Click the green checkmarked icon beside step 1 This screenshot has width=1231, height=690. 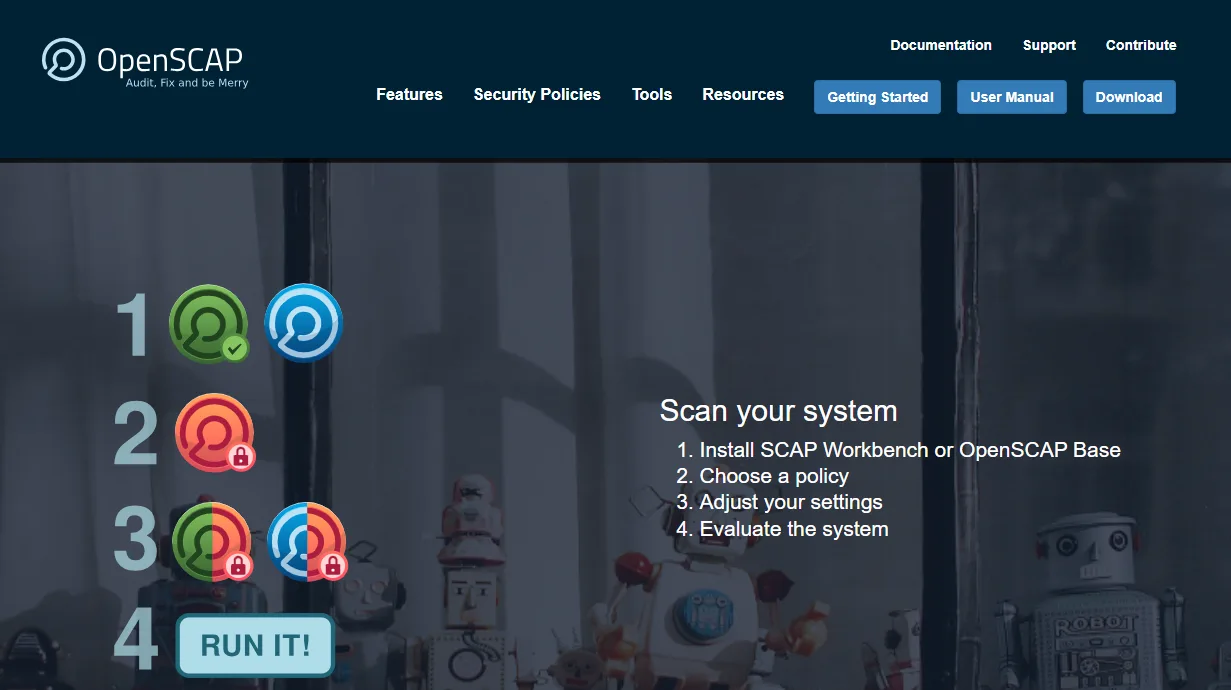click(208, 324)
